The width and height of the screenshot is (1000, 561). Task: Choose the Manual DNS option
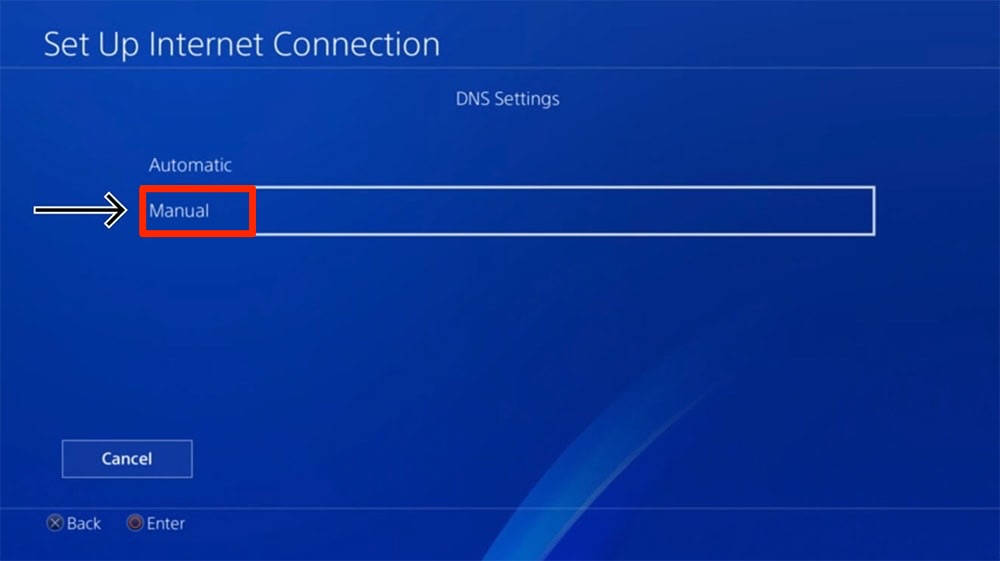(179, 211)
